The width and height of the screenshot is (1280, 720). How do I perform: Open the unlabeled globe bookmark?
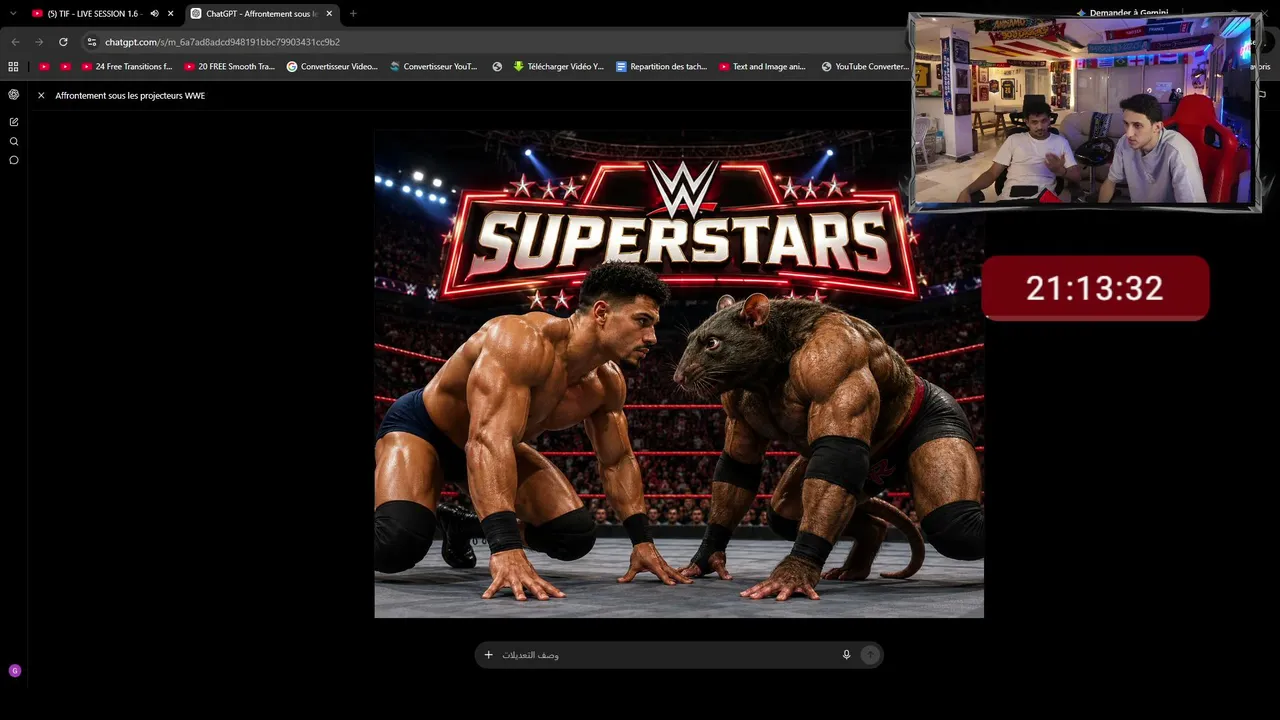pos(497,67)
